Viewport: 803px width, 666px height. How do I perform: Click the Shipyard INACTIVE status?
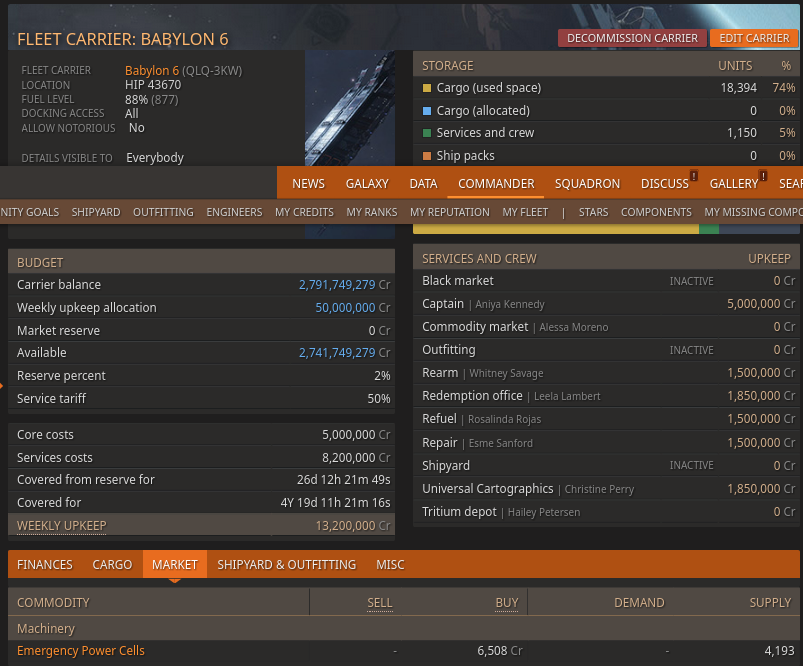691,466
